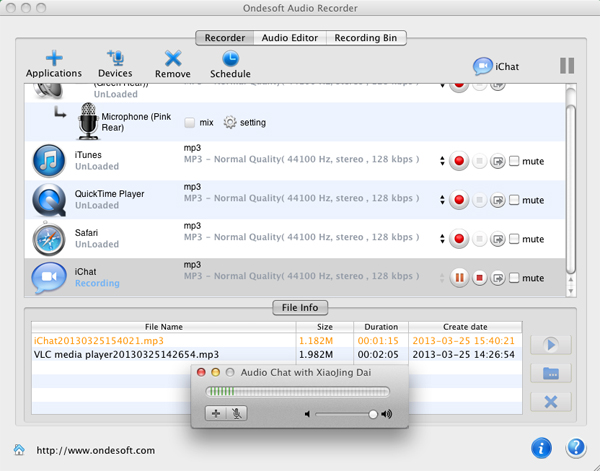Switch to the Recording Bin tab

(365, 38)
